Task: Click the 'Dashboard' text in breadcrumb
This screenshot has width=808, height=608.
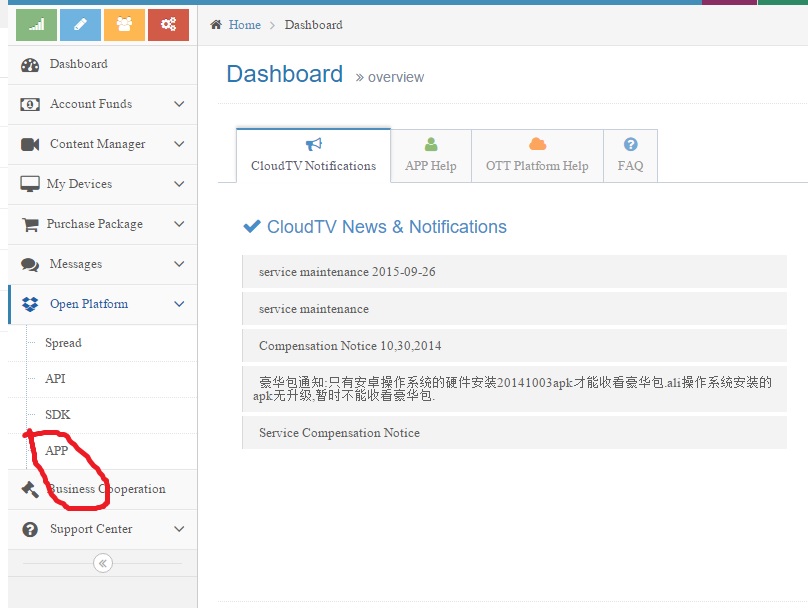Action: (313, 25)
